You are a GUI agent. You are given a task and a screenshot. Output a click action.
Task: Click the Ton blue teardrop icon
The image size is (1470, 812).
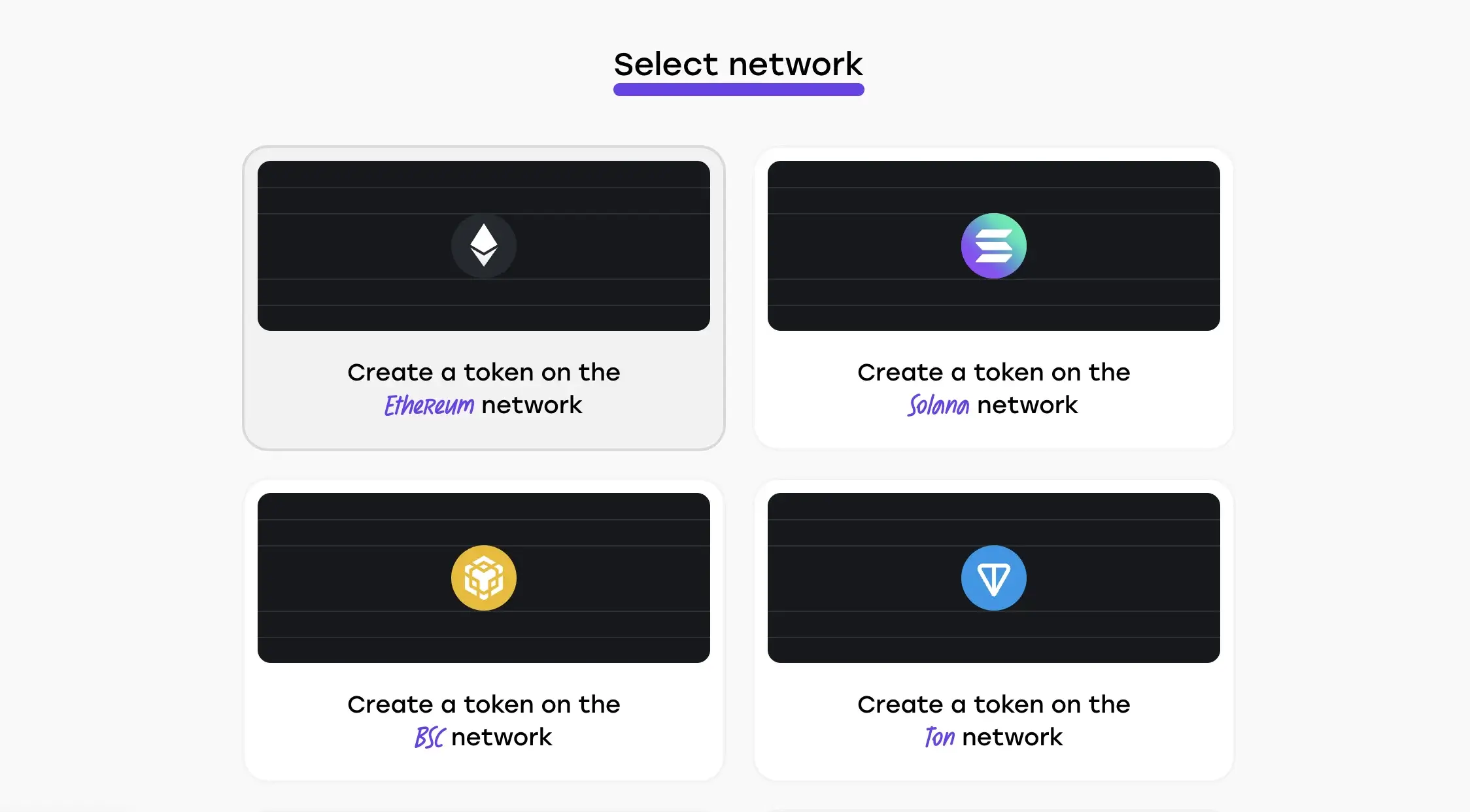coord(993,577)
